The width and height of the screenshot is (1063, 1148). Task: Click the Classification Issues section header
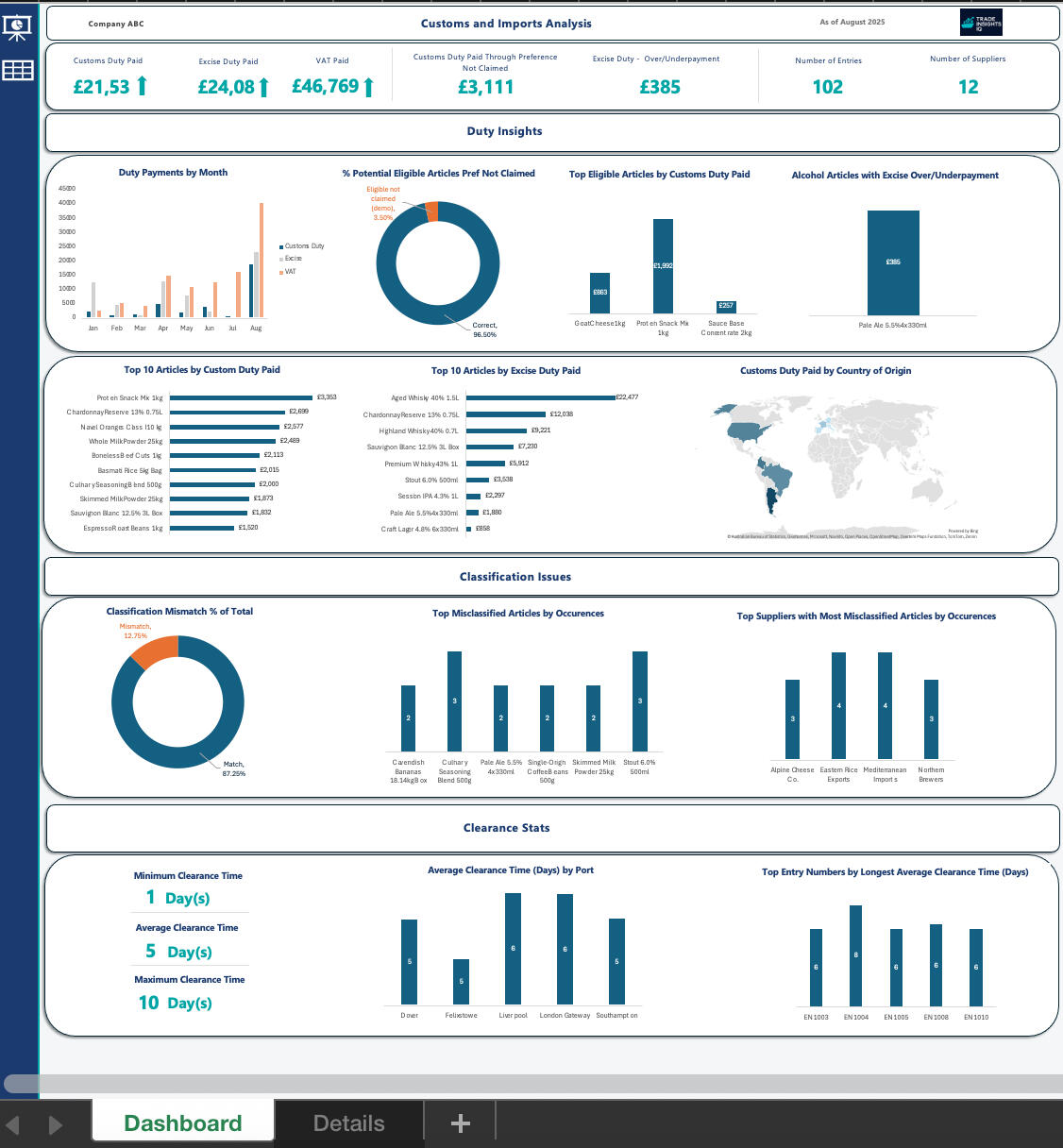[x=515, y=577]
